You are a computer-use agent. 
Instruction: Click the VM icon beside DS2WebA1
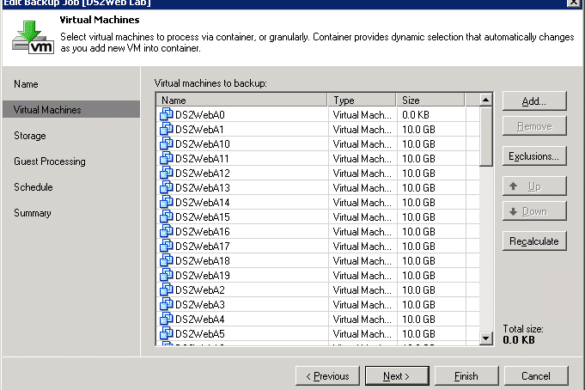166,129
